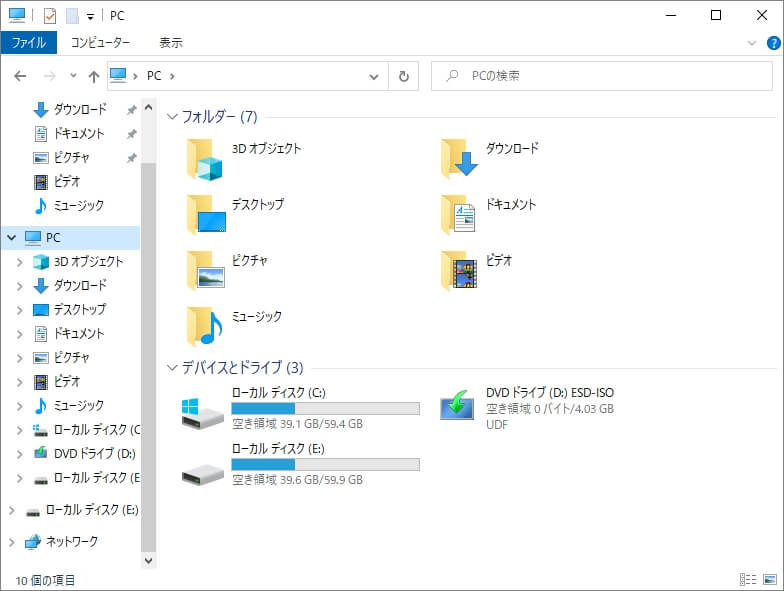Expand DVD ドライブ (D:) tree node

click(x=20, y=454)
